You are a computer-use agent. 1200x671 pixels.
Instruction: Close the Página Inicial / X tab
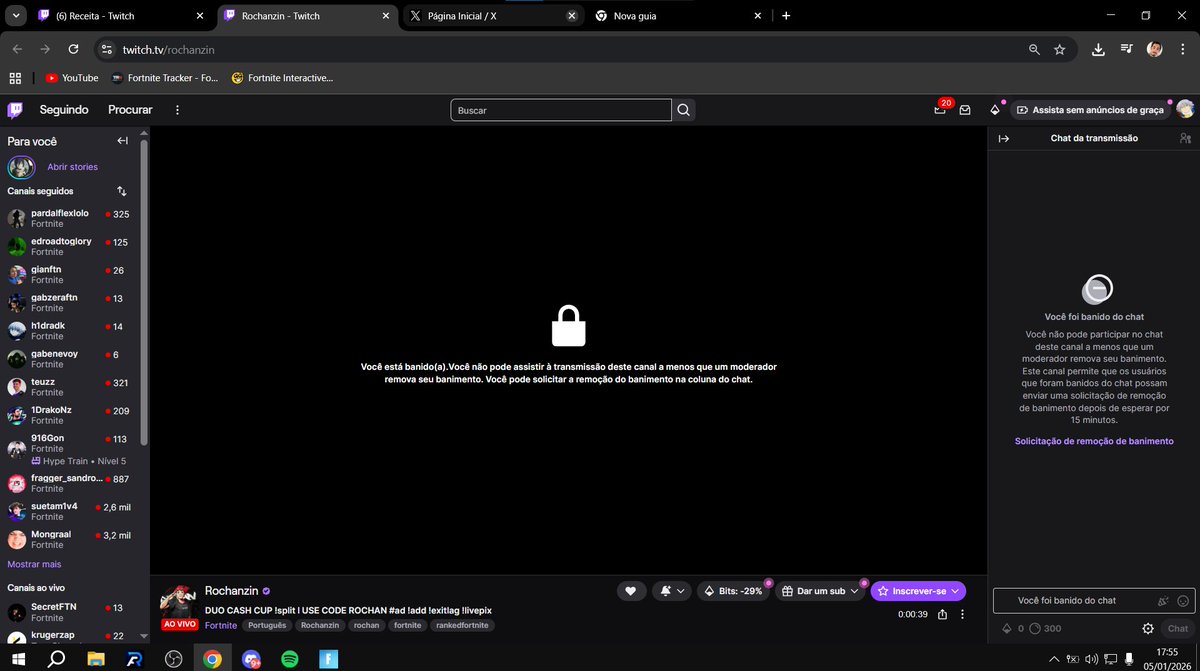pyautogui.click(x=572, y=16)
